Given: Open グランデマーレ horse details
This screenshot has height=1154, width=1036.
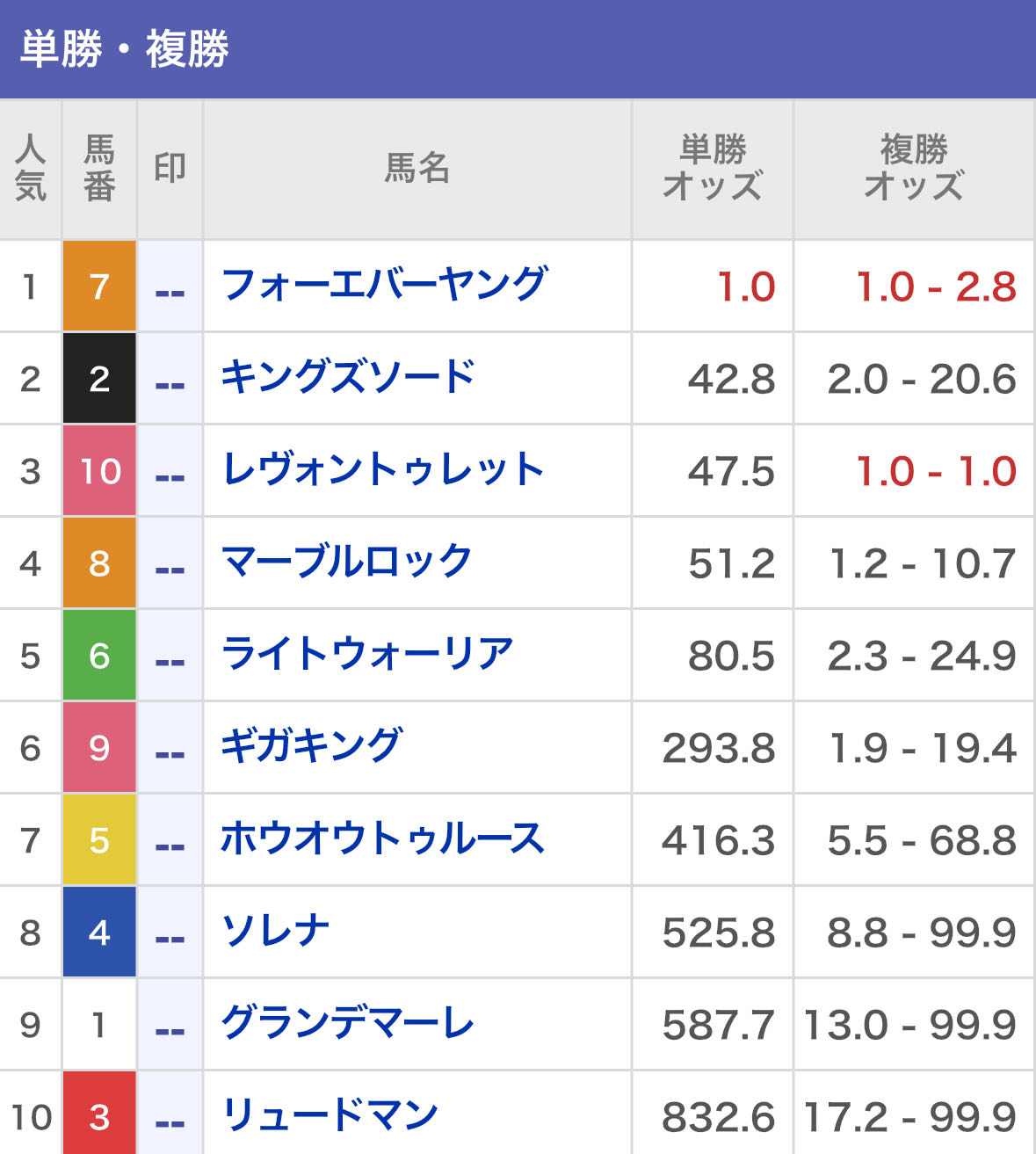Looking at the screenshot, I should point(347,1023).
